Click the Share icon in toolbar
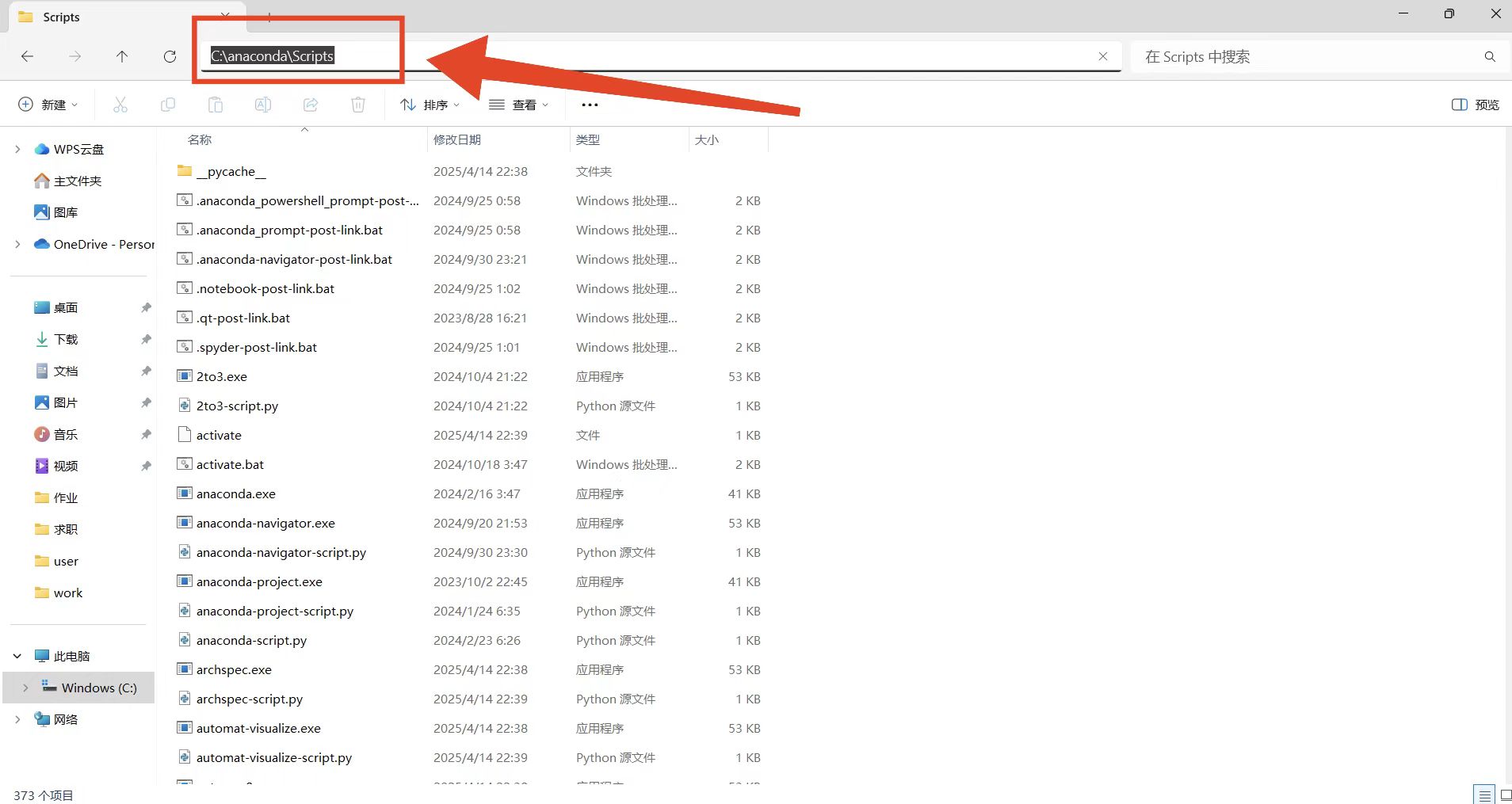 311,105
